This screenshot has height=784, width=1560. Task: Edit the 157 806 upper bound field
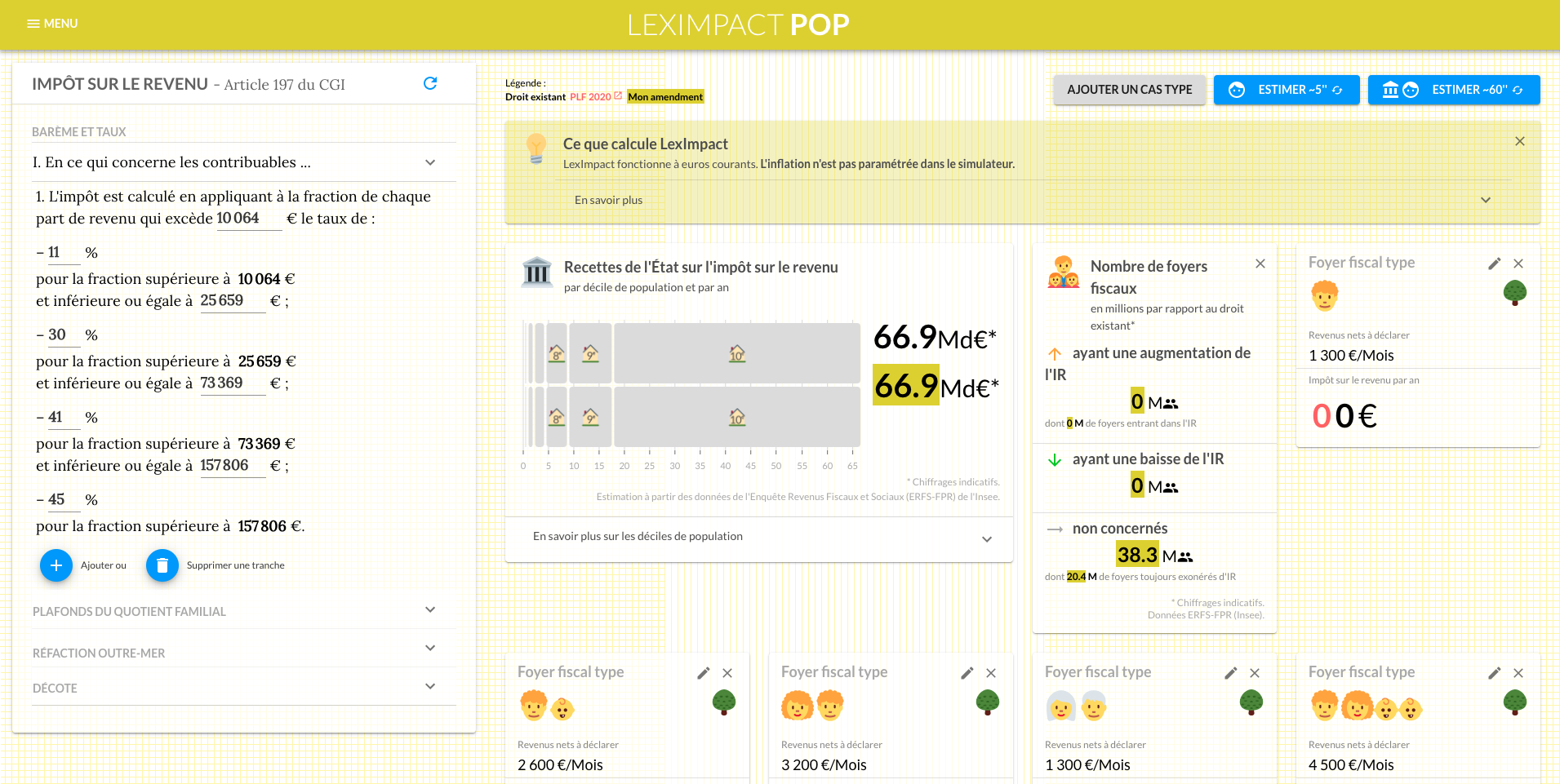pyautogui.click(x=233, y=466)
